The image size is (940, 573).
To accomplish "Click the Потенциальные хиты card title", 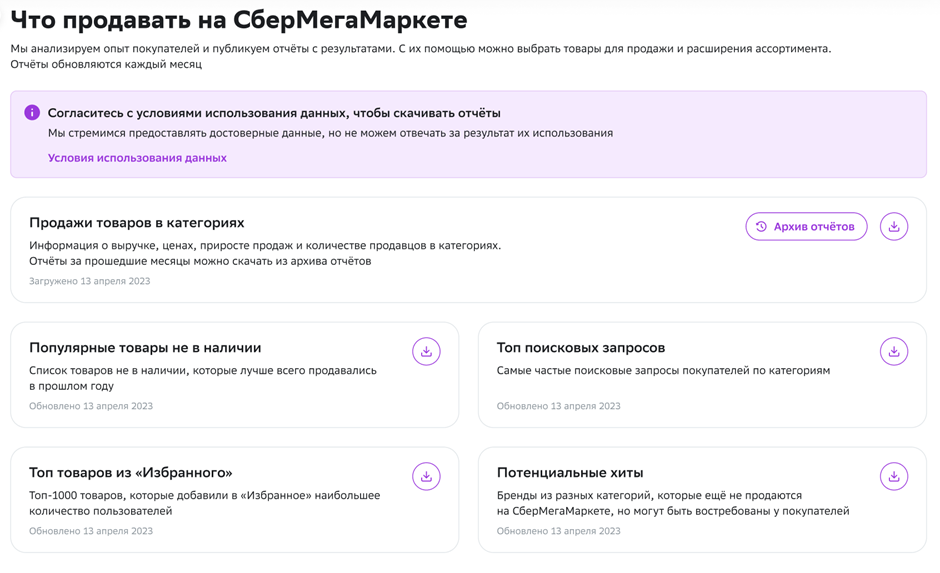I will (x=570, y=473).
